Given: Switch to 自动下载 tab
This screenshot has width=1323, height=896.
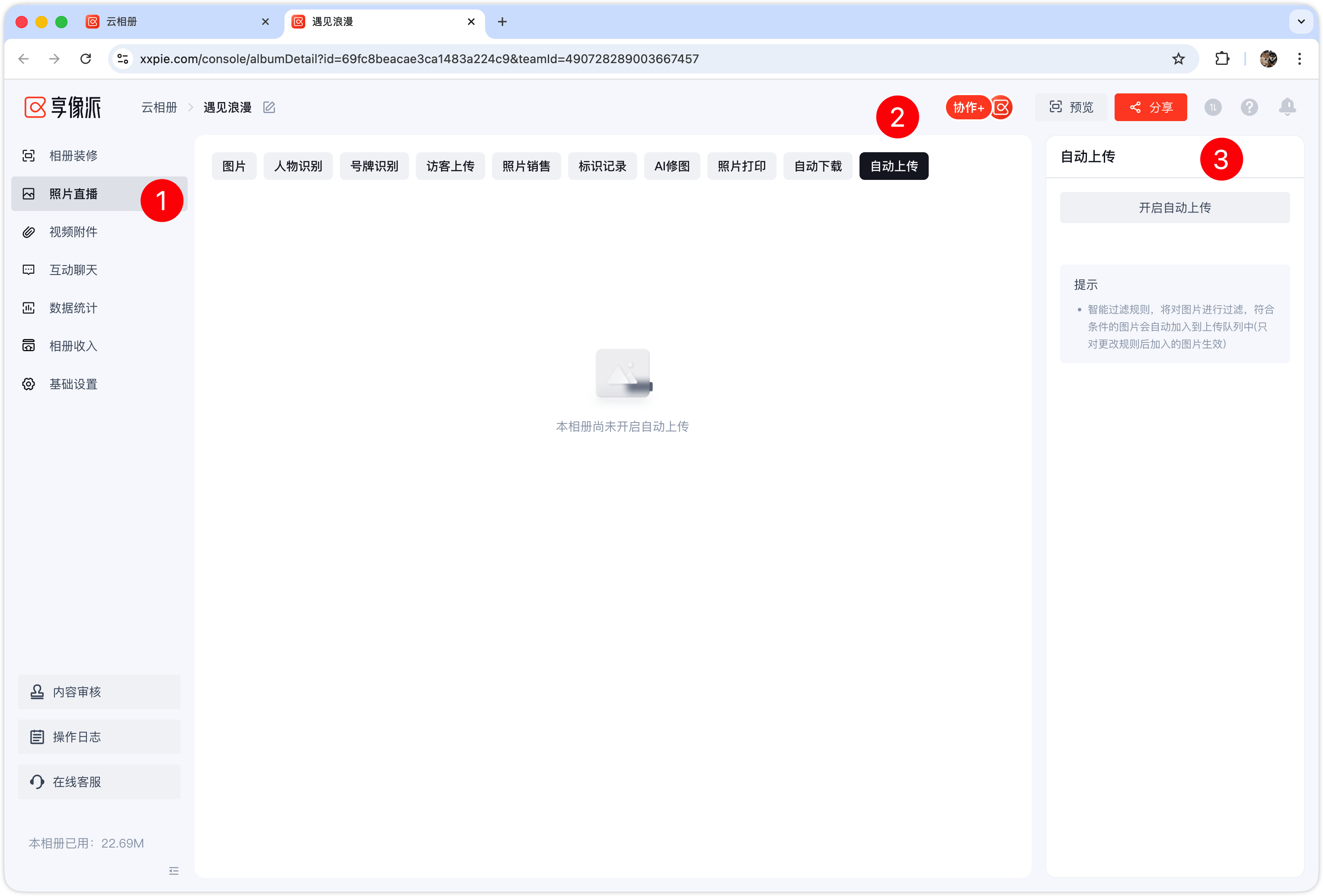Looking at the screenshot, I should (818, 166).
